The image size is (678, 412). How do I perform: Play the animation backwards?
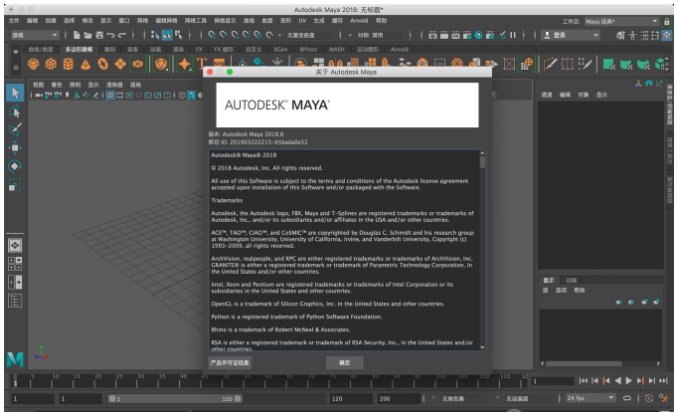(617, 380)
